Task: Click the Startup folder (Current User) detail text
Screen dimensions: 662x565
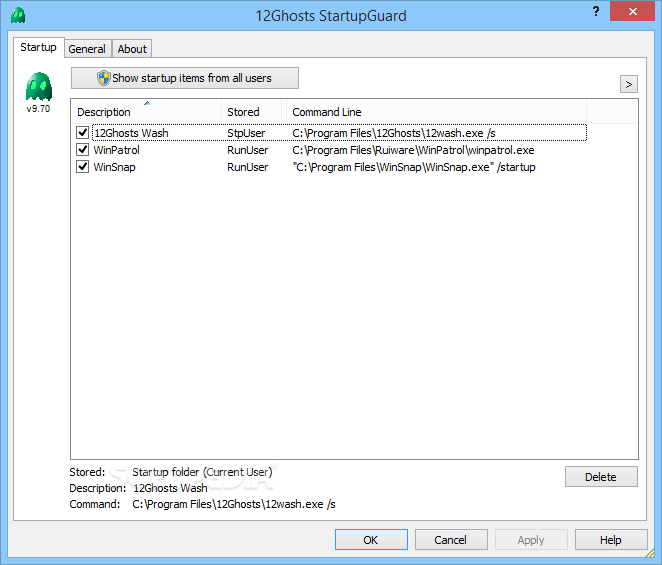Action: tap(202, 472)
